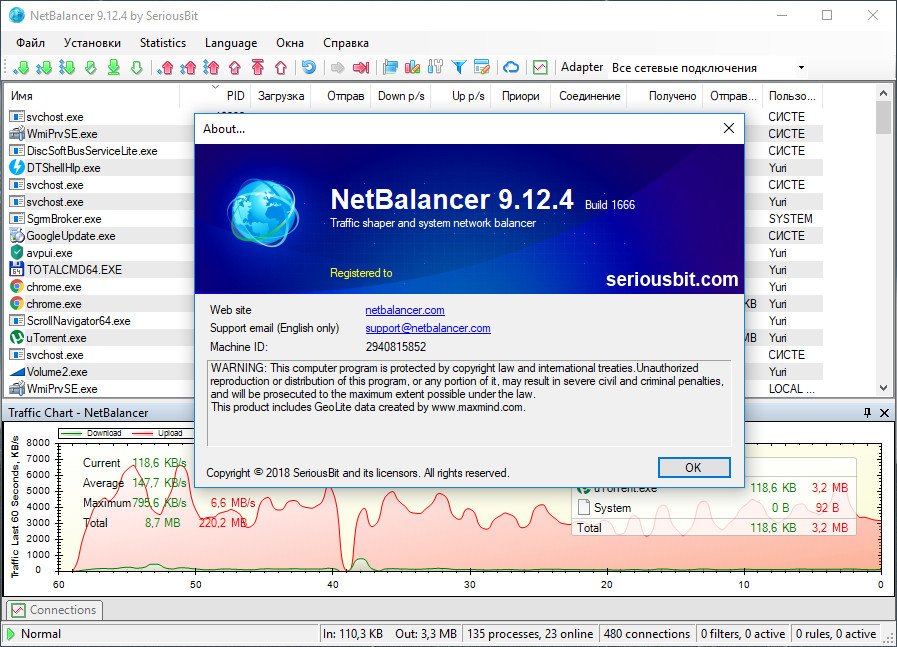Click the avpui.exe green shield icon

[x=17, y=252]
